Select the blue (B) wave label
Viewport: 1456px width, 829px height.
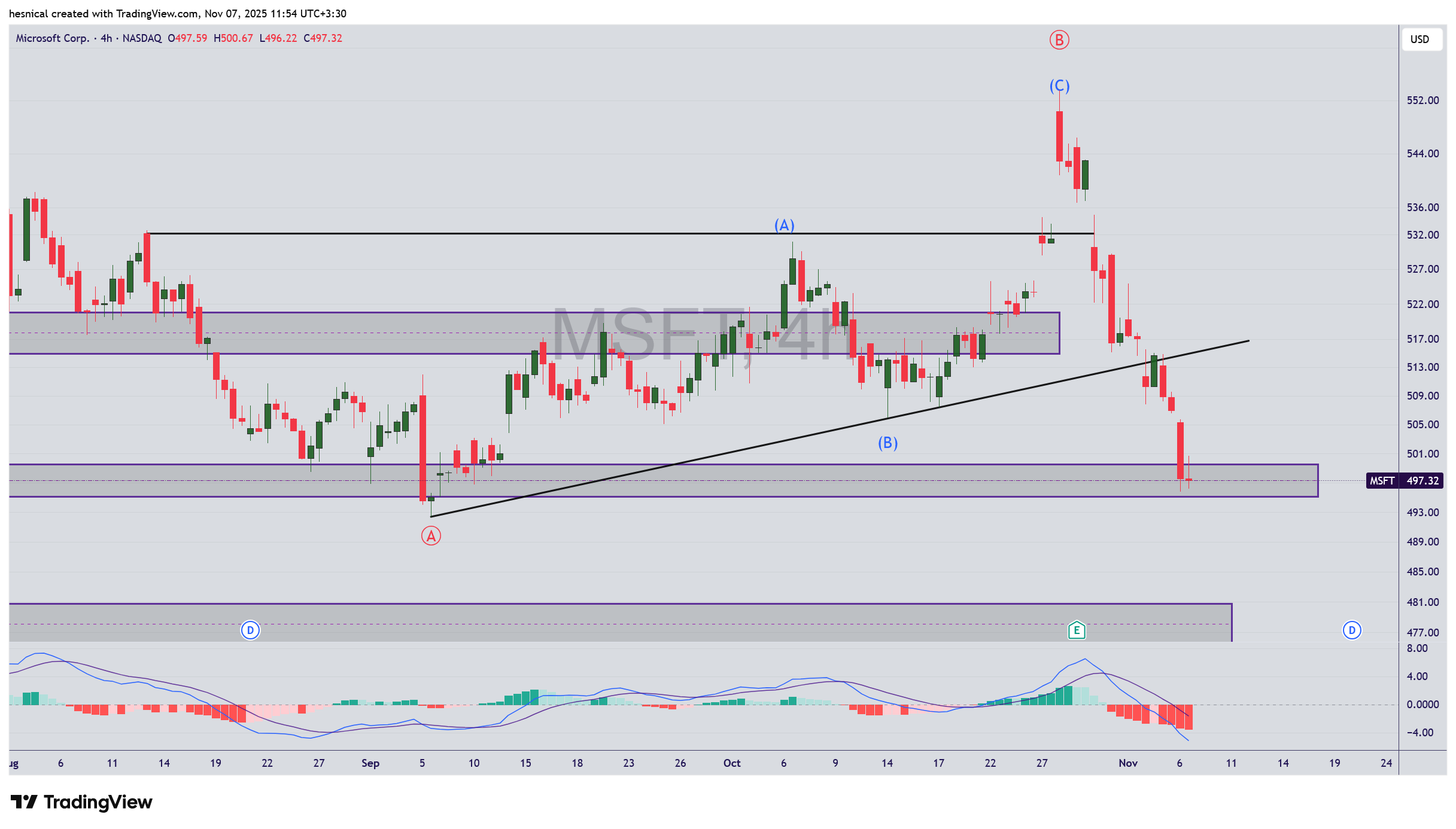pos(887,443)
